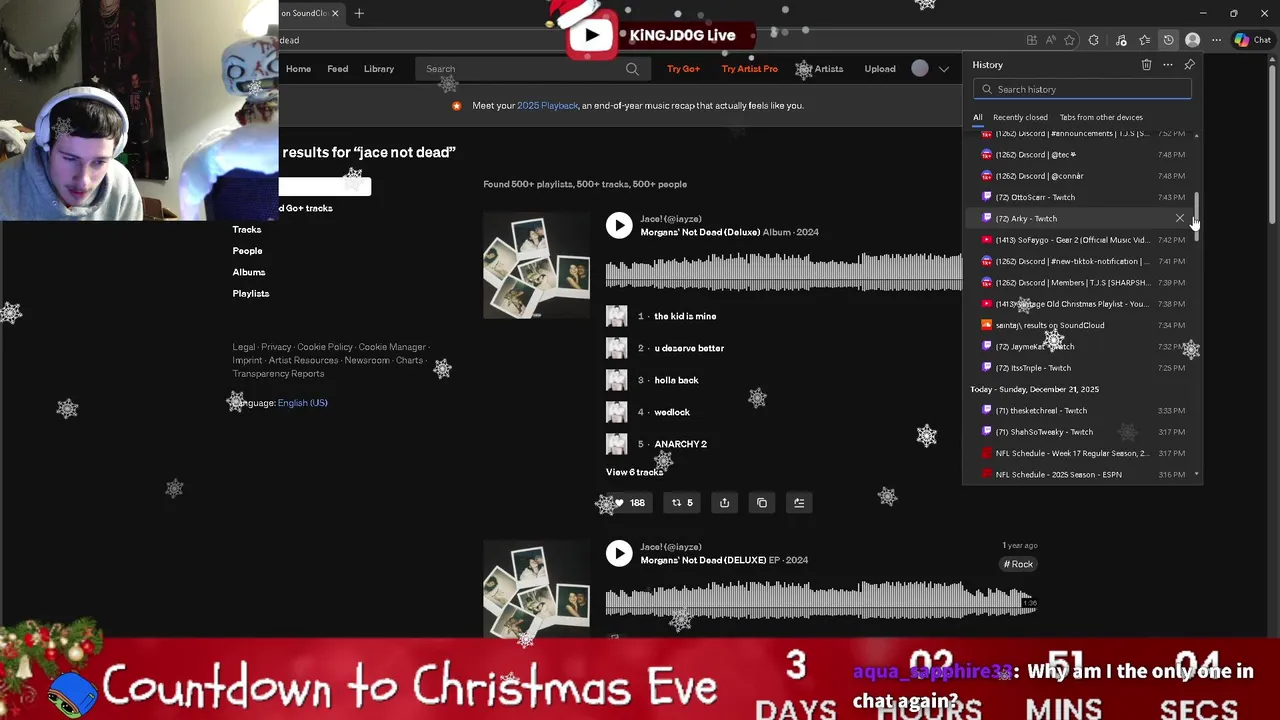
Task: Open saintaj results on SoundCloud history entry
Action: click(1082, 325)
